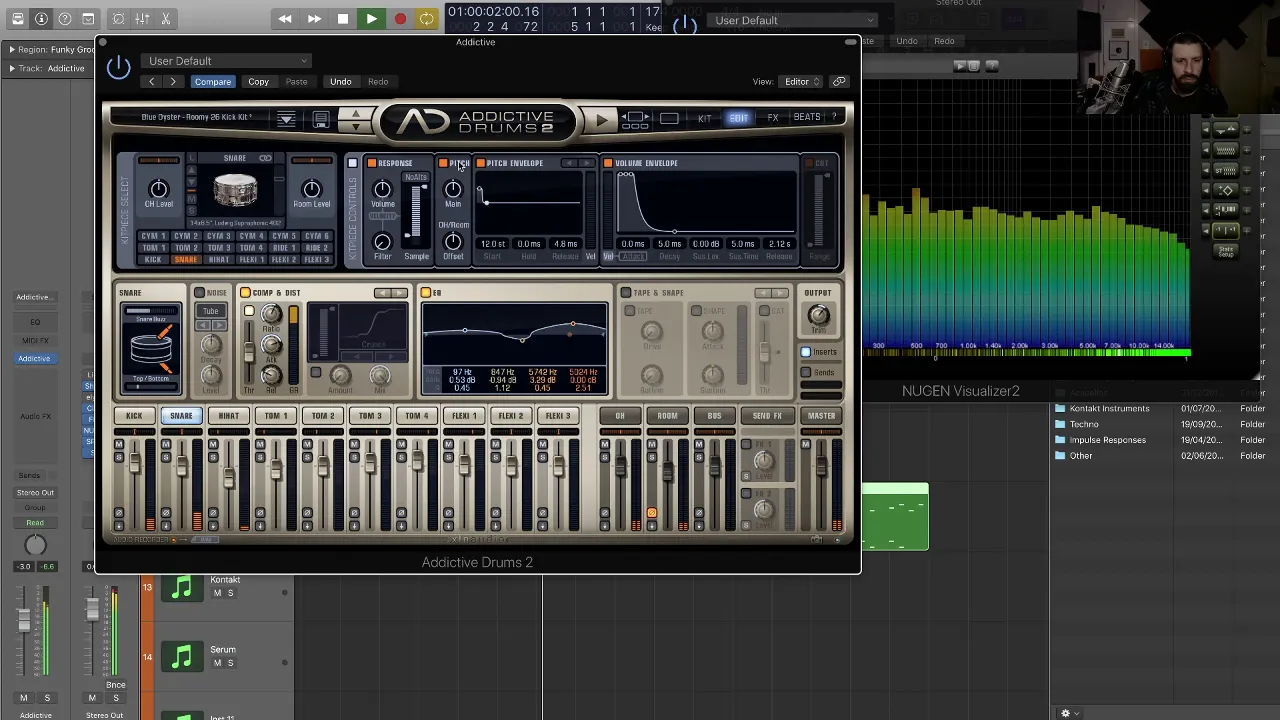
Task: Open the Addictive Drums preset browser menu icon
Action: coord(286,119)
